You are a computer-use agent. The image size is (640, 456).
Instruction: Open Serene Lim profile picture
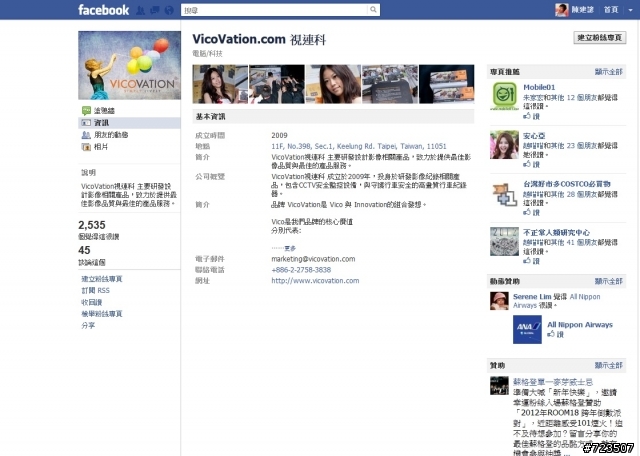click(x=499, y=301)
